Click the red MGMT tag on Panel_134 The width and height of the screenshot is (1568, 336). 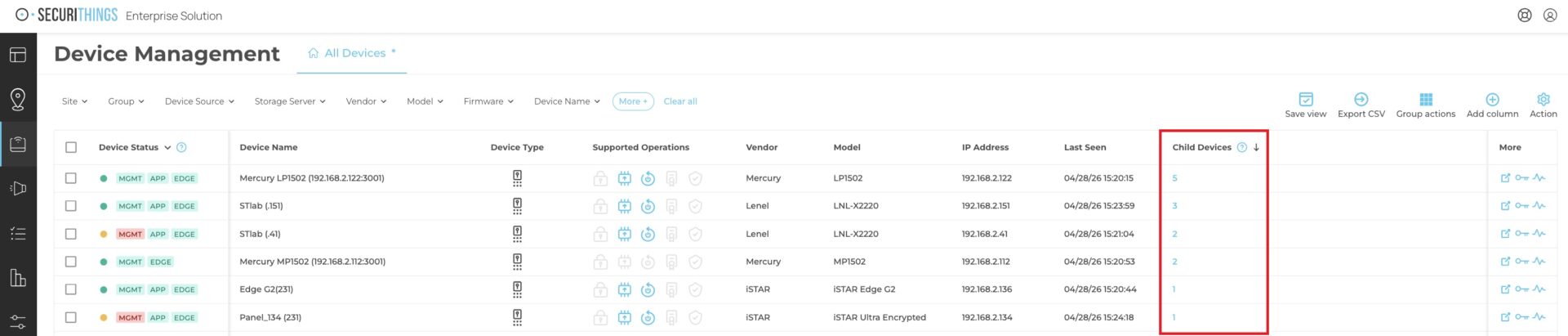[x=130, y=317]
